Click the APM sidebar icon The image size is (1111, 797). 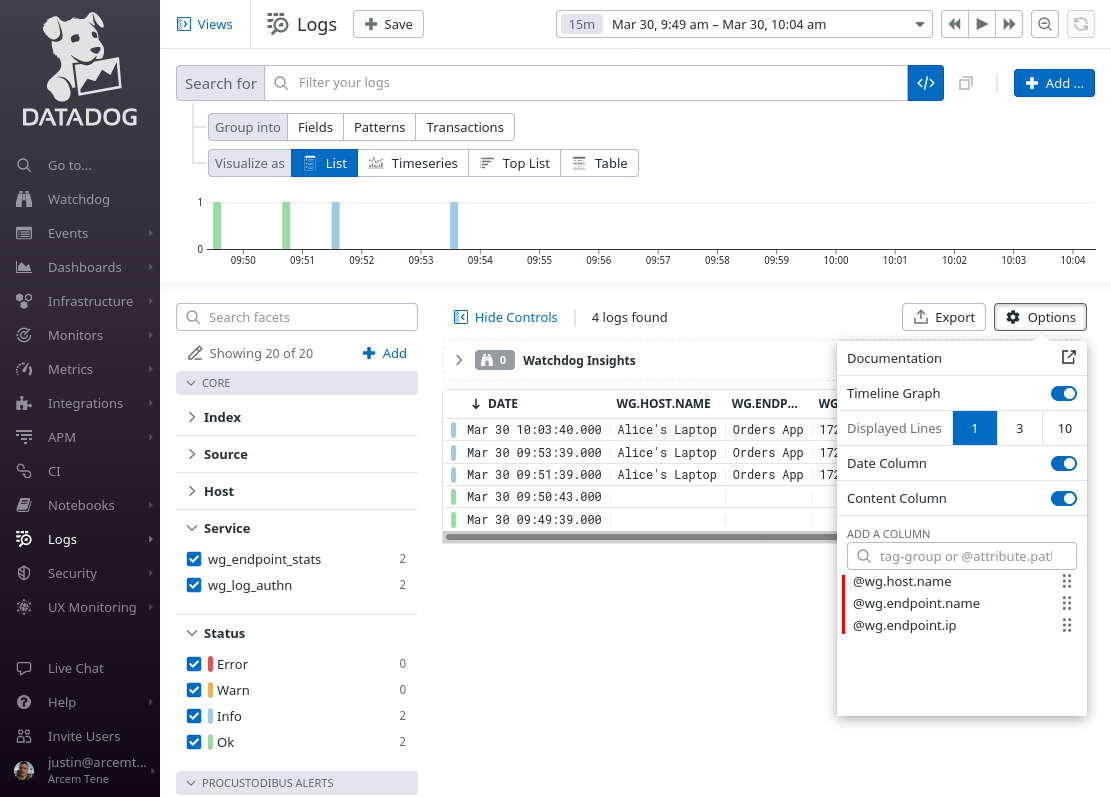(x=24, y=437)
